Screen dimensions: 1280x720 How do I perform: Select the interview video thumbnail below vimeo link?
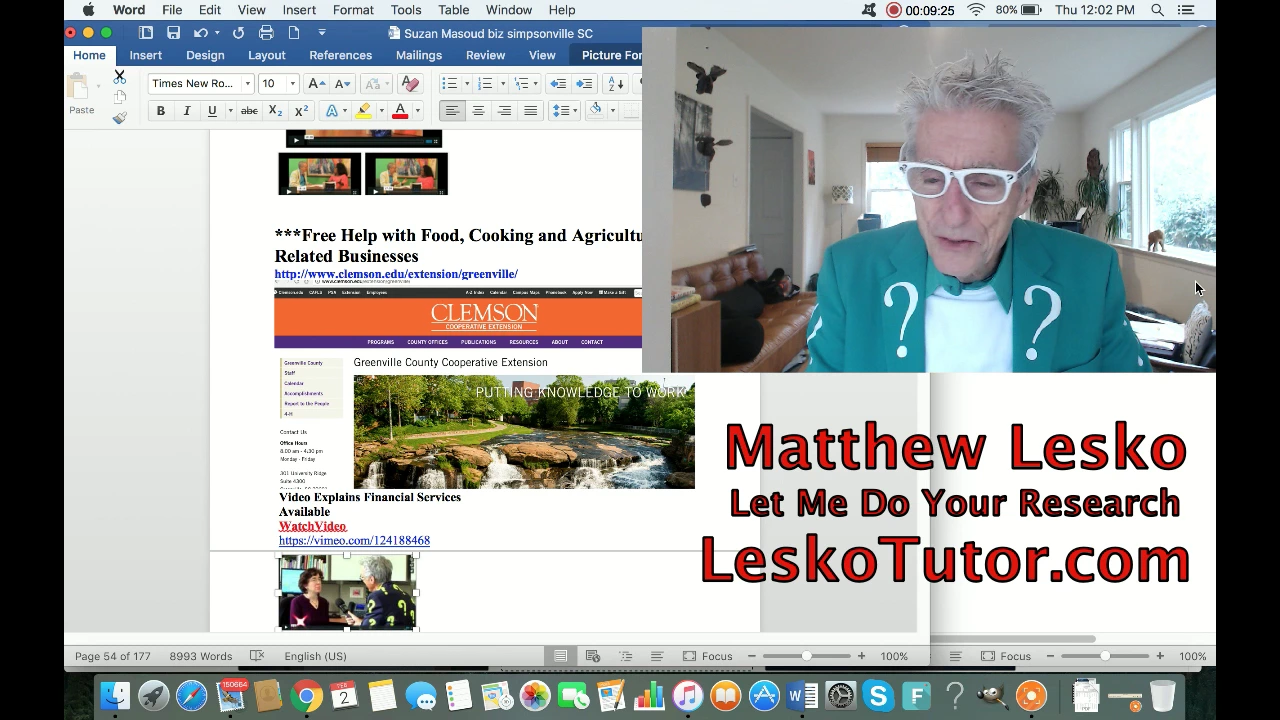(x=347, y=592)
